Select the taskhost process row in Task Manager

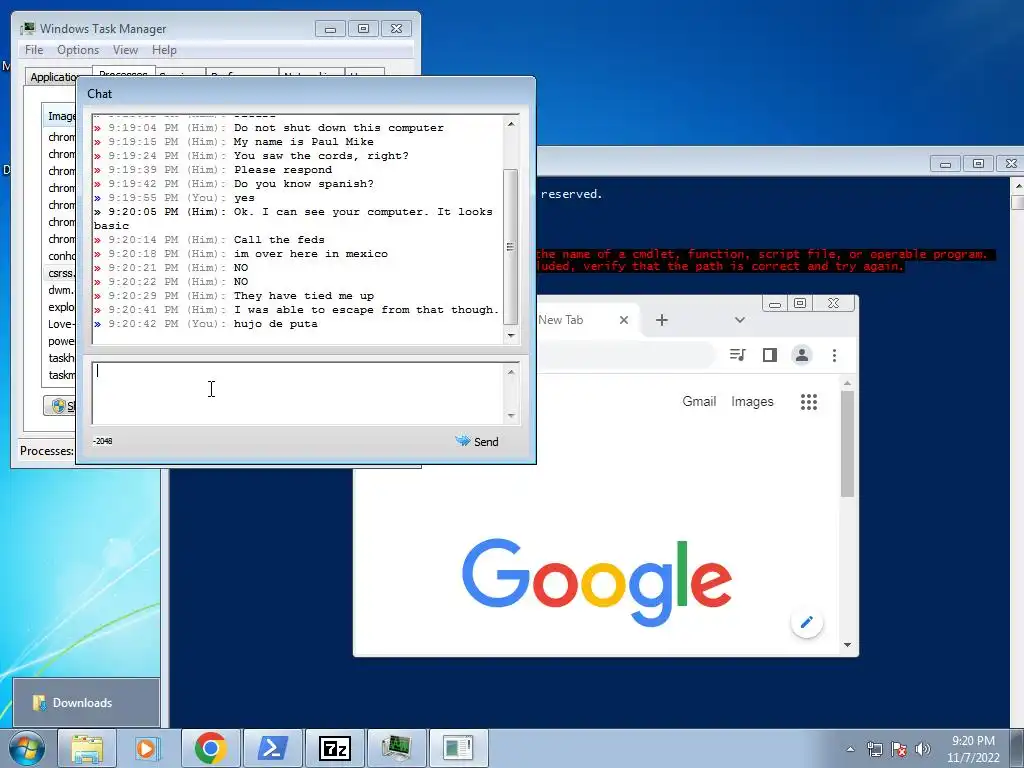tap(61, 358)
